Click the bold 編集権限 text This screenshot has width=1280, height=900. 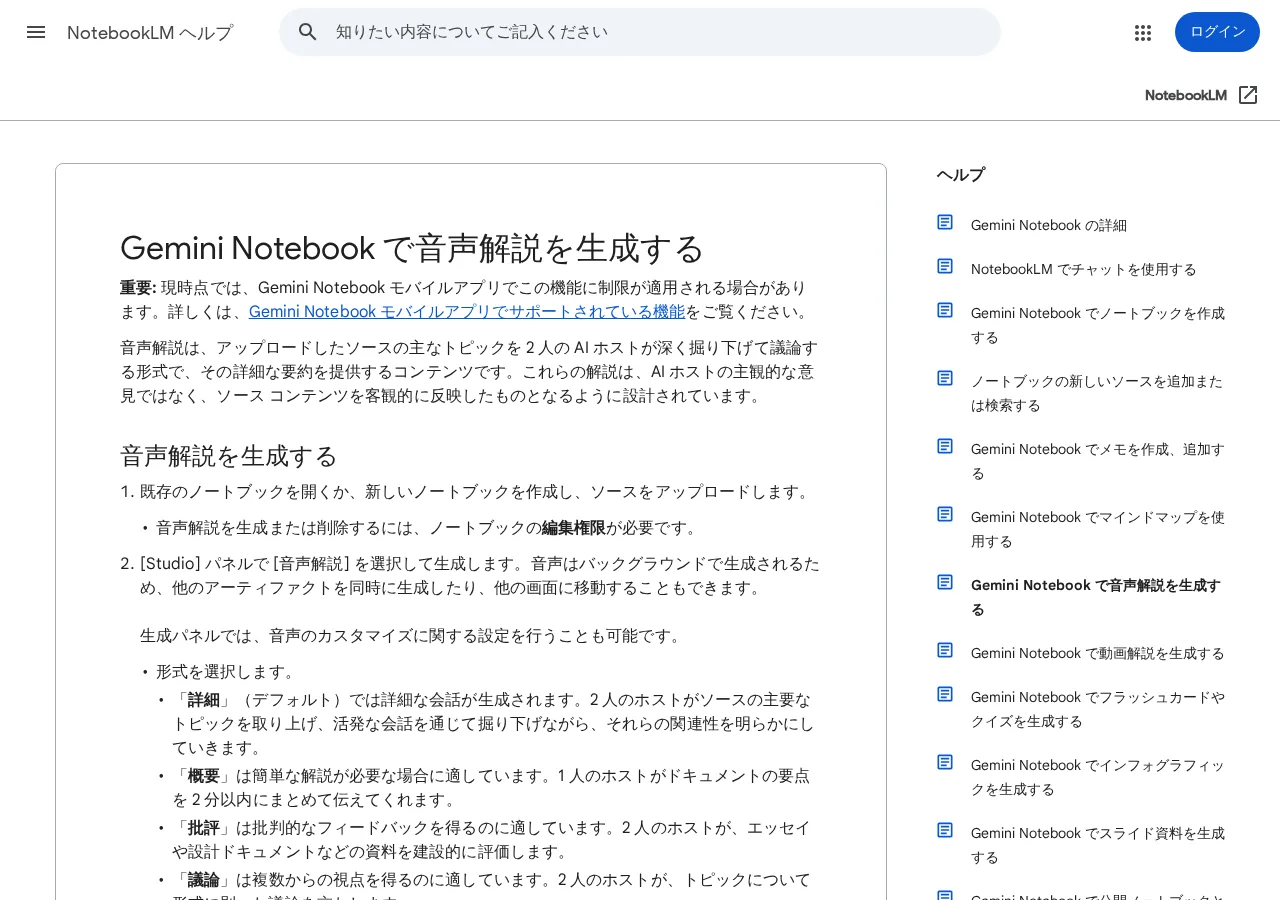tap(574, 528)
